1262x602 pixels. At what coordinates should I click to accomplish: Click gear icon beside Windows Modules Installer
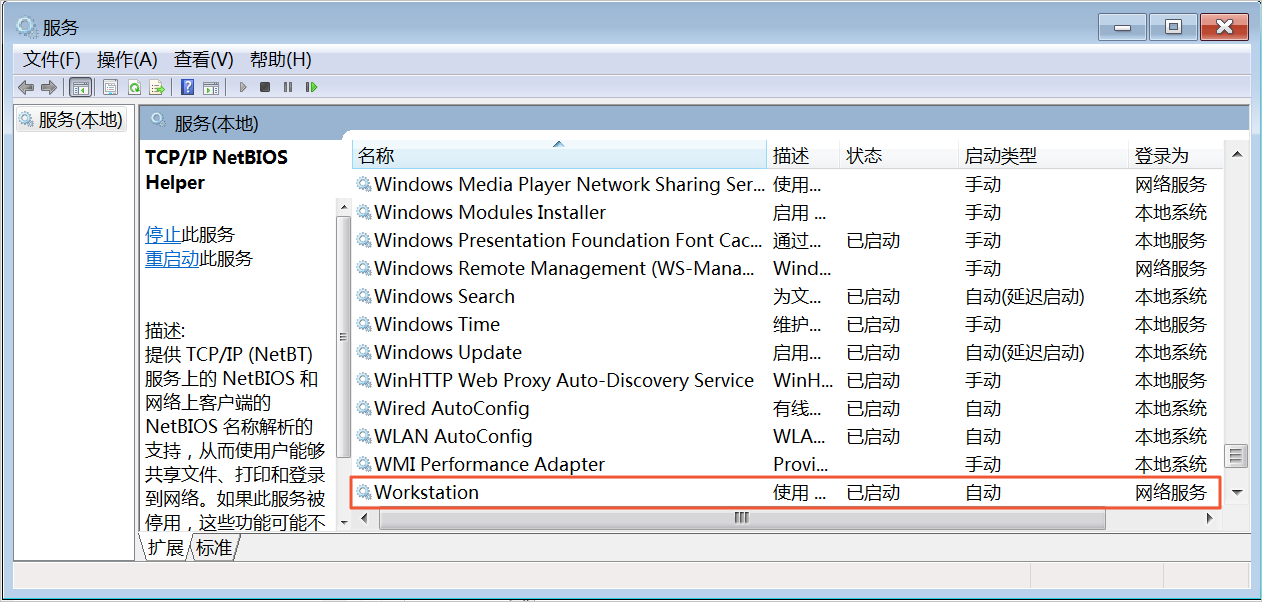(364, 212)
